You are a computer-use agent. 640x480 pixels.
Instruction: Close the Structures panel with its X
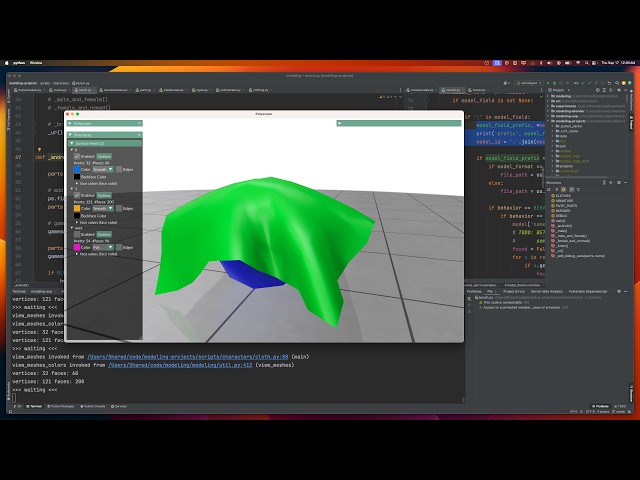139,135
